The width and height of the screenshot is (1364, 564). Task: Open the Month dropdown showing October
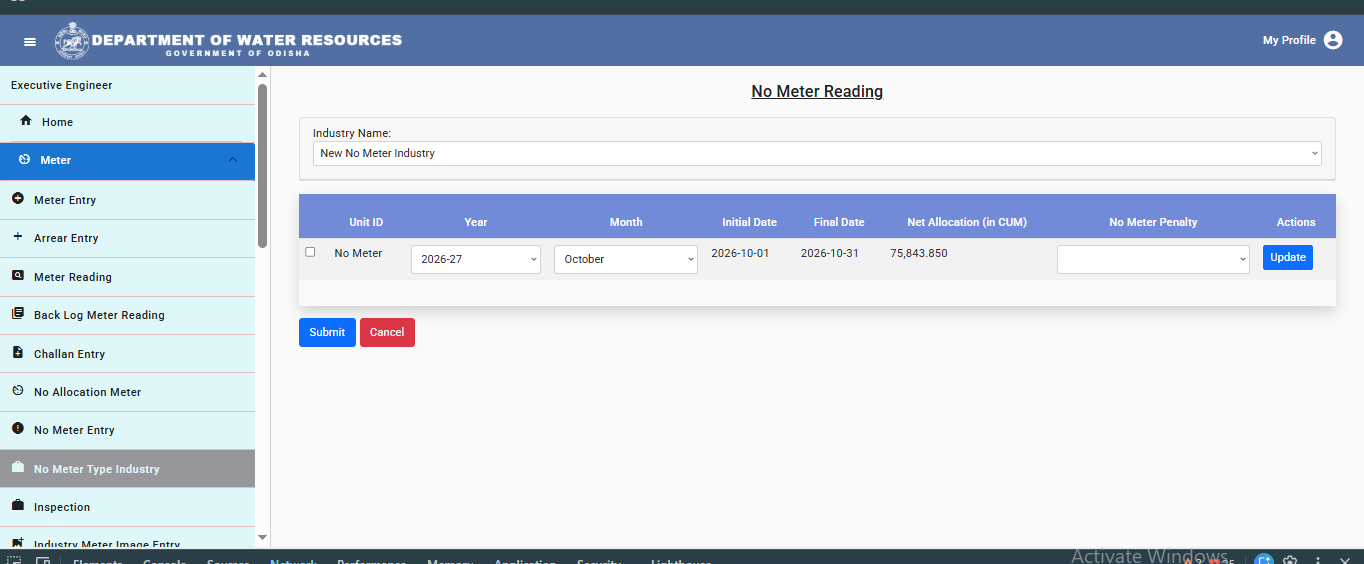[x=626, y=259]
